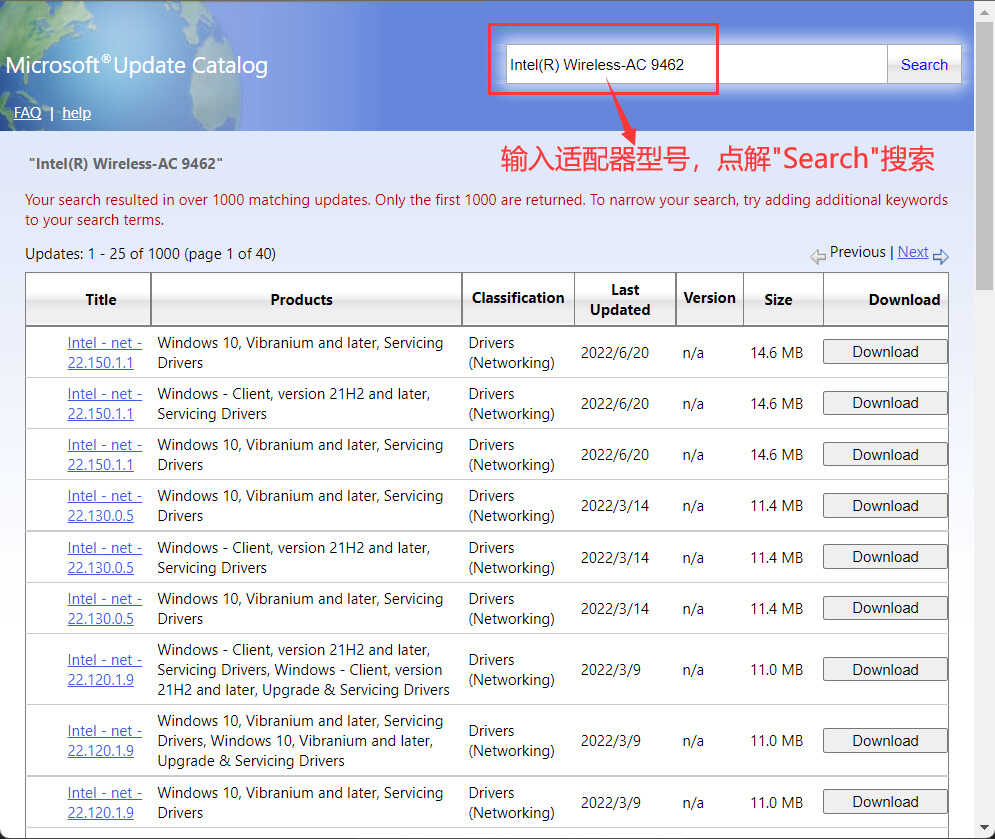Download sixth row 11.4 MB driver
995x839 pixels.
tap(885, 608)
